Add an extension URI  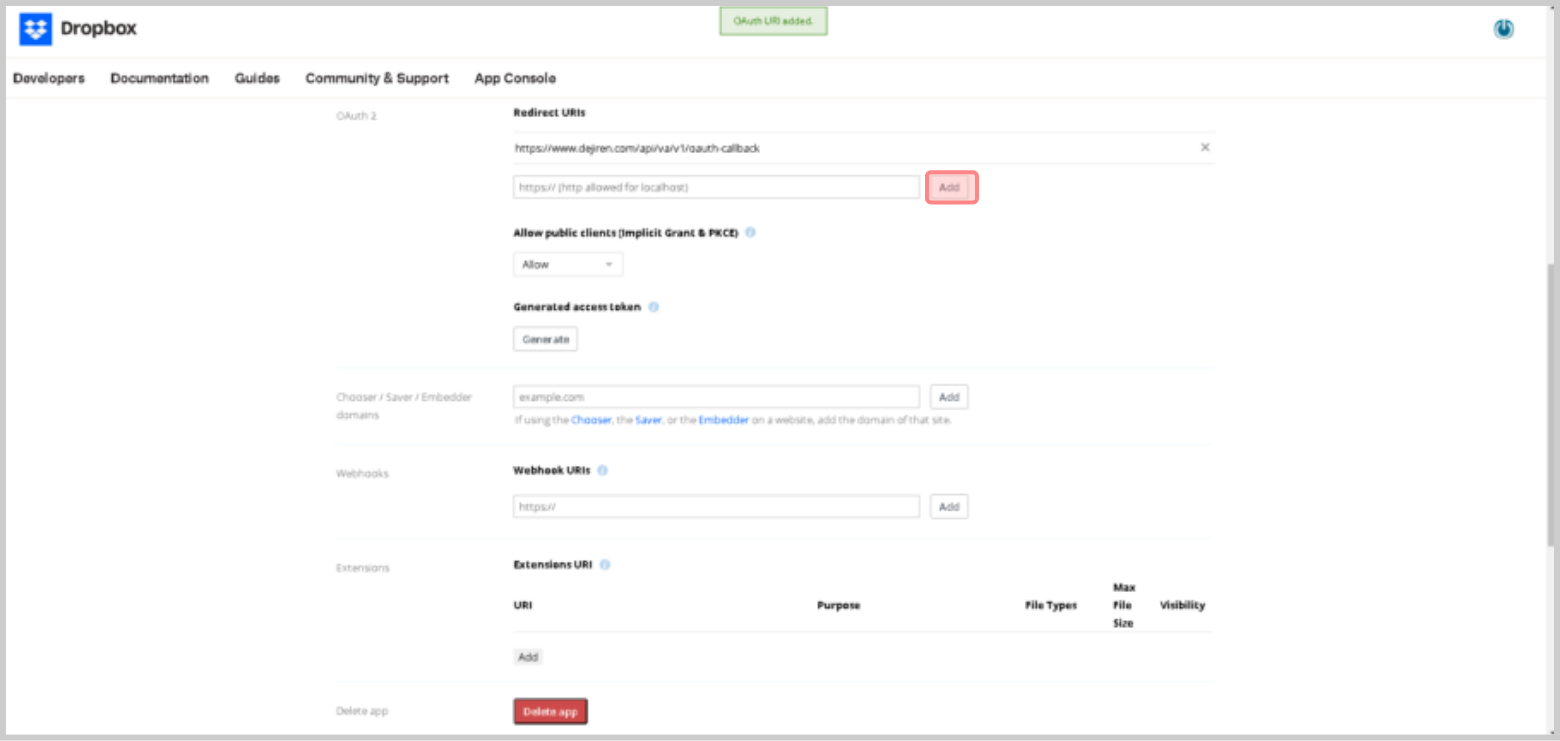(528, 657)
